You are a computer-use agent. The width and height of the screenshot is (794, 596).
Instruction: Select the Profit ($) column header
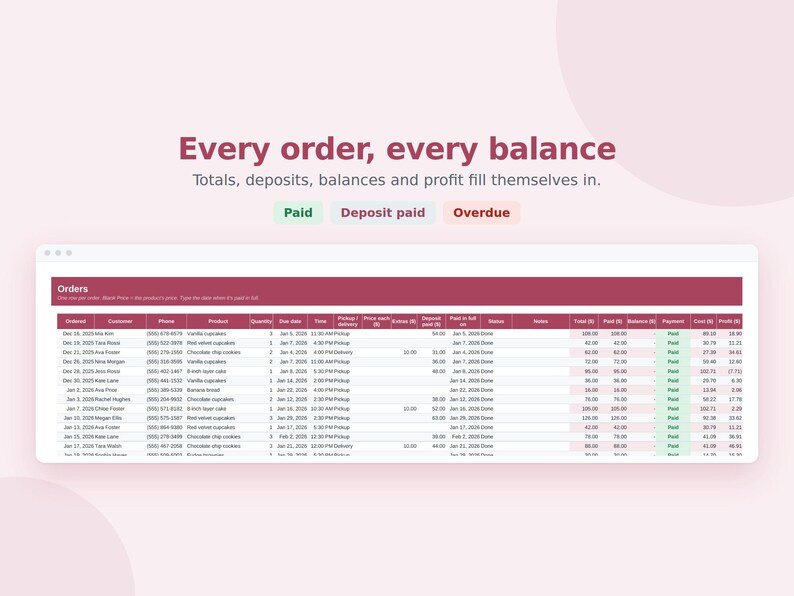729,322
